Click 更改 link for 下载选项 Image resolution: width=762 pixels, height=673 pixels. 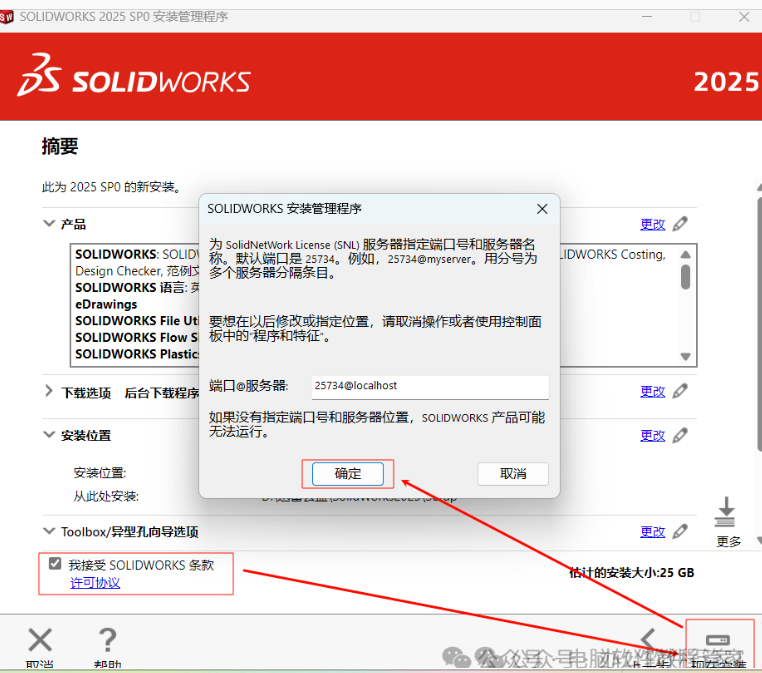(x=652, y=392)
